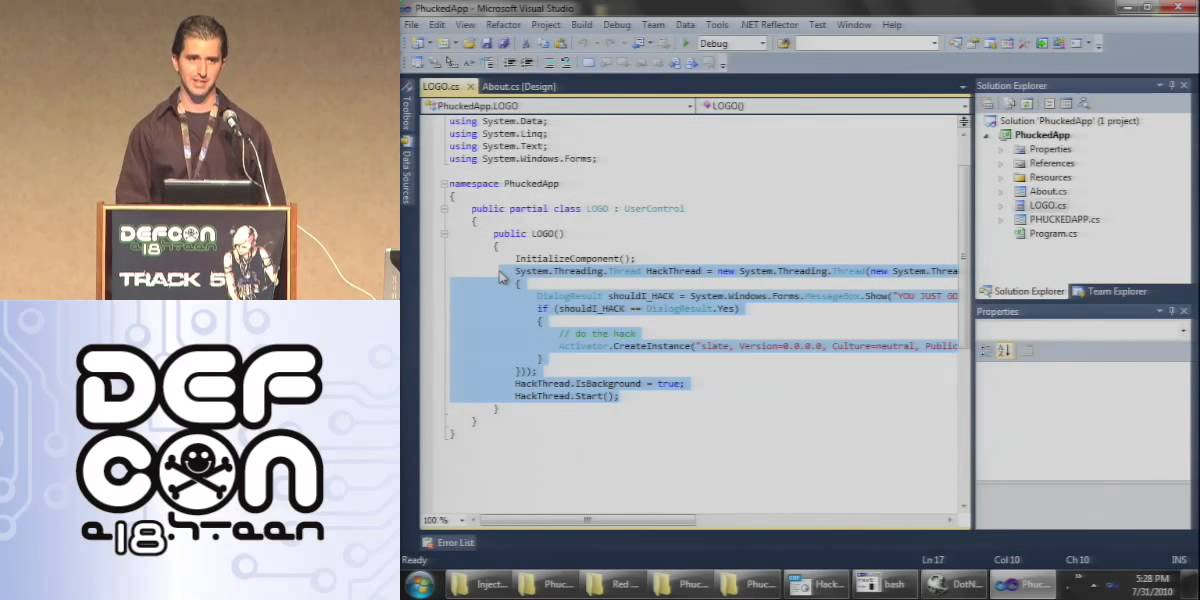Open the Error List panel tab
Viewport: 1200px width, 600px height.
click(x=448, y=543)
